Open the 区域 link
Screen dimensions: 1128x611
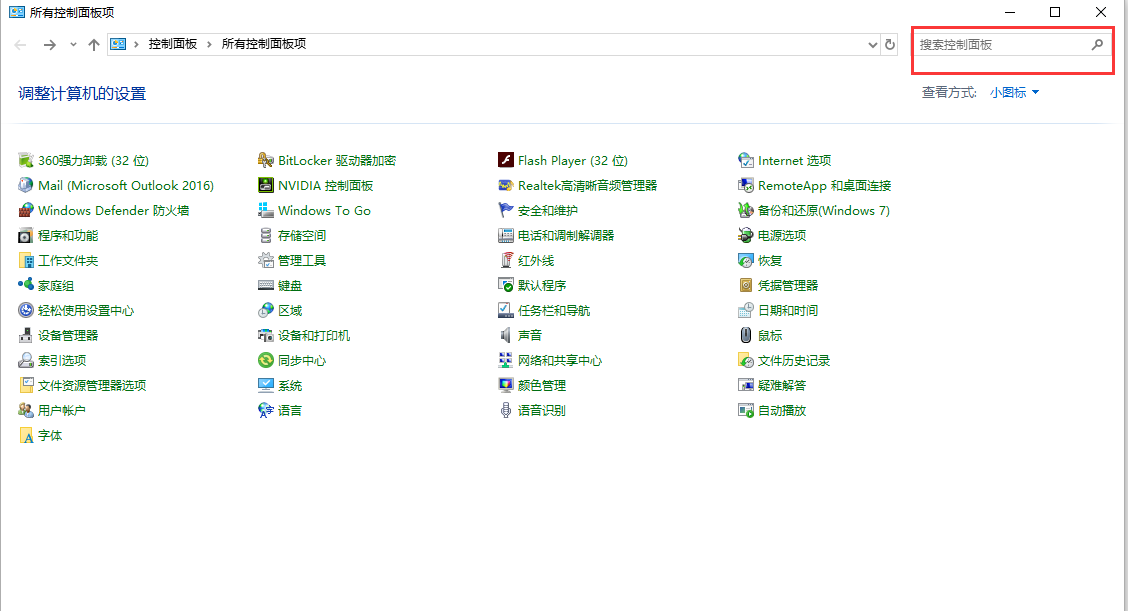290,310
